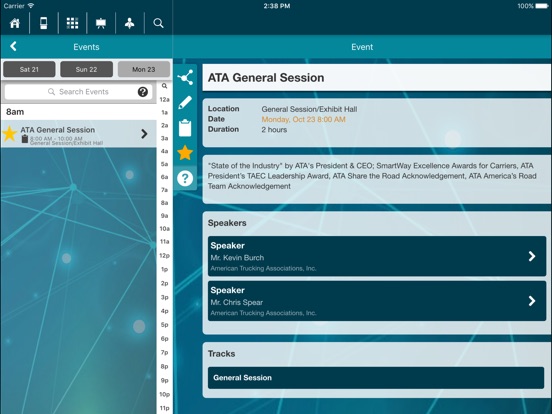Go back using the Events back arrow
This screenshot has width=552, height=414.
13,46
